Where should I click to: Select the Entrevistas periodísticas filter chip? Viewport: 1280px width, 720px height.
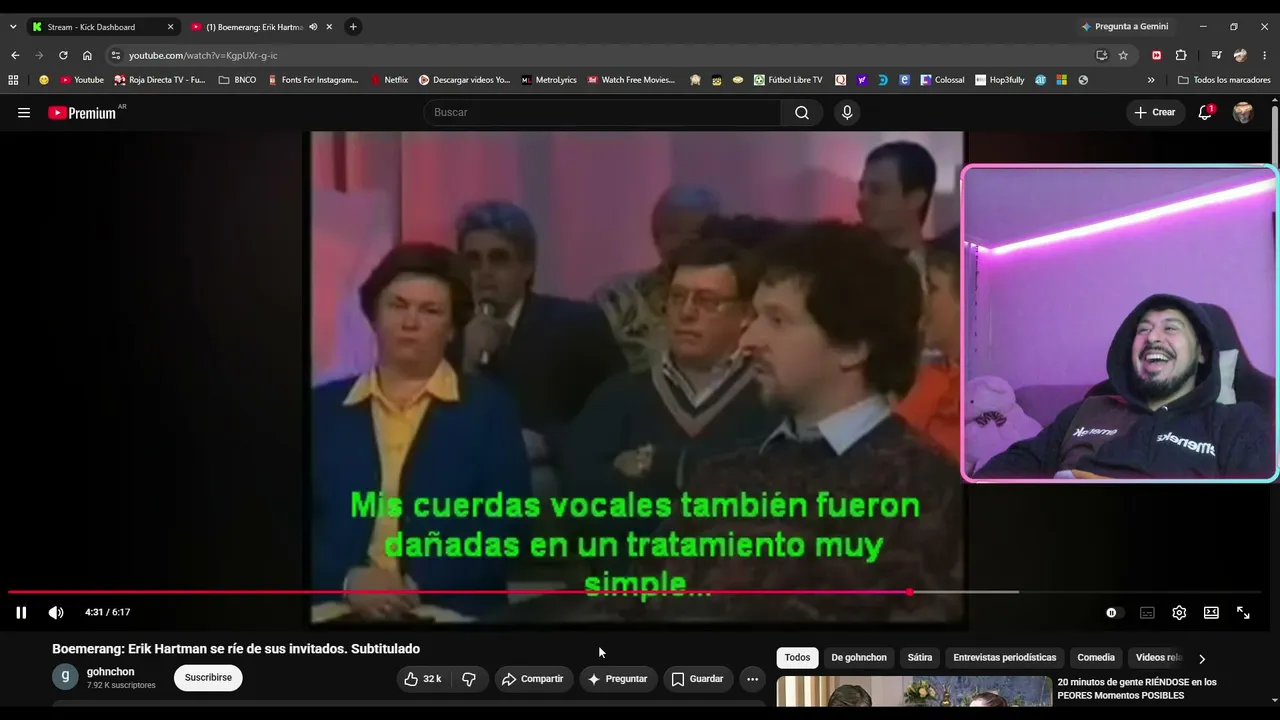pos(1005,658)
